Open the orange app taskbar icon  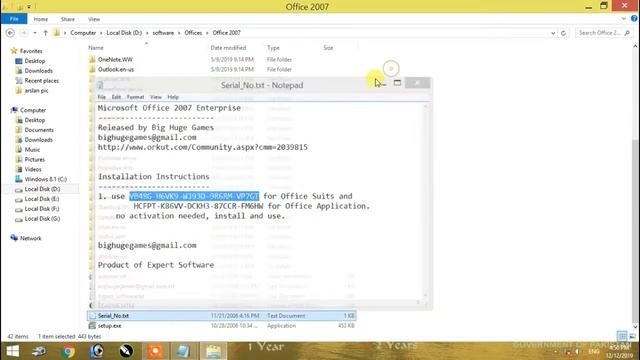[155, 351]
